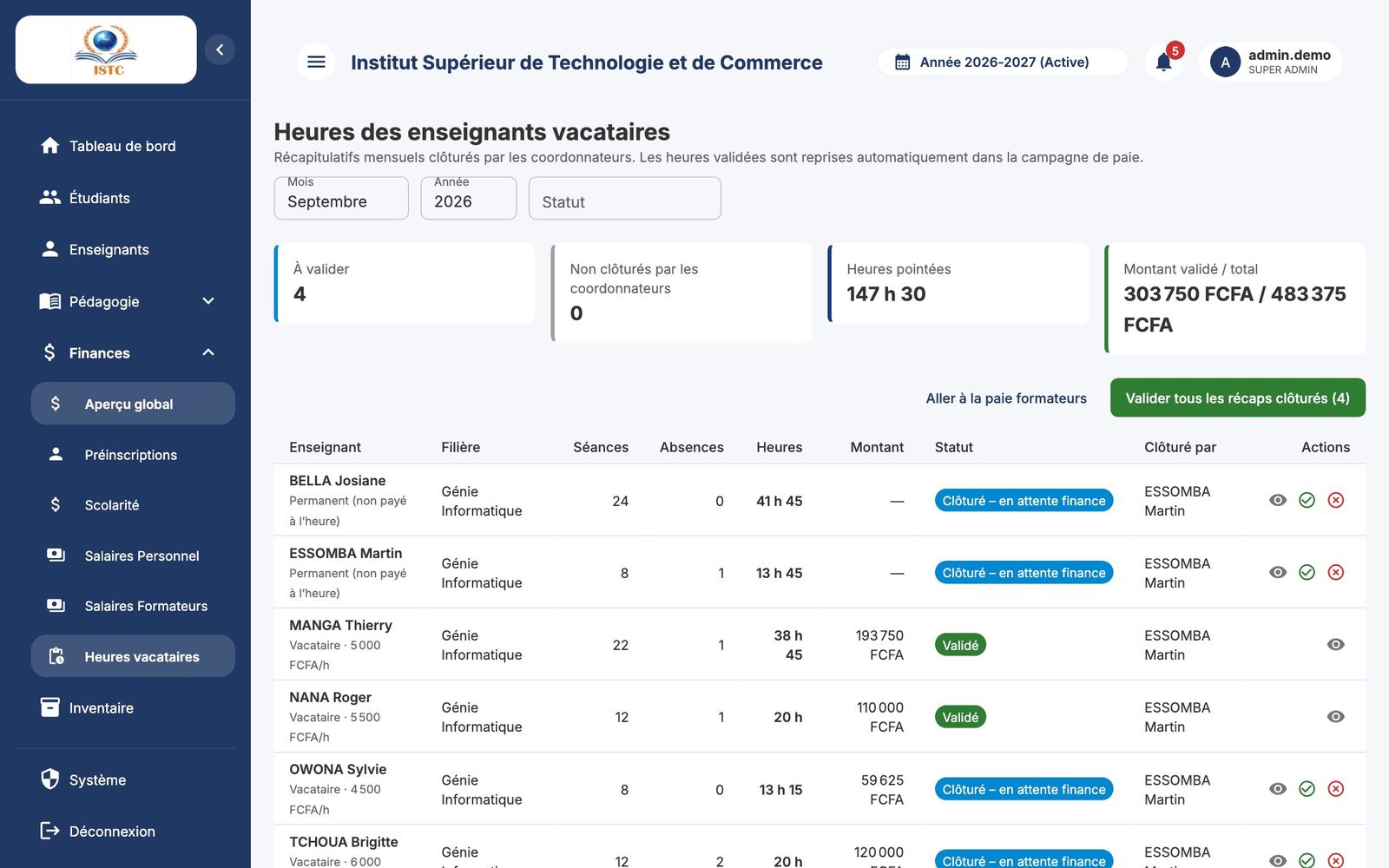The width and height of the screenshot is (1389, 868).
Task: View details for OWONA Sylvie's recap
Action: [1278, 789]
